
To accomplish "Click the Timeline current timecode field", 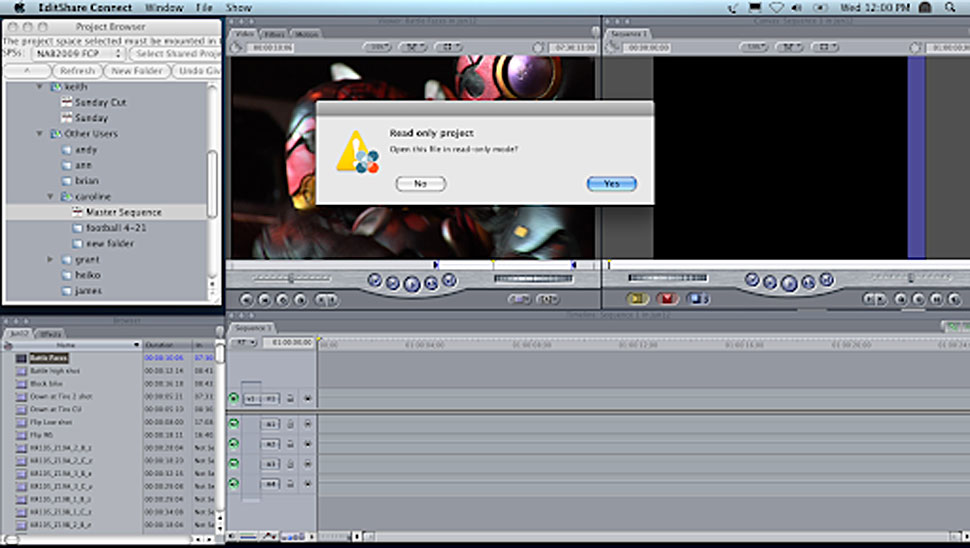I will pyautogui.click(x=289, y=342).
